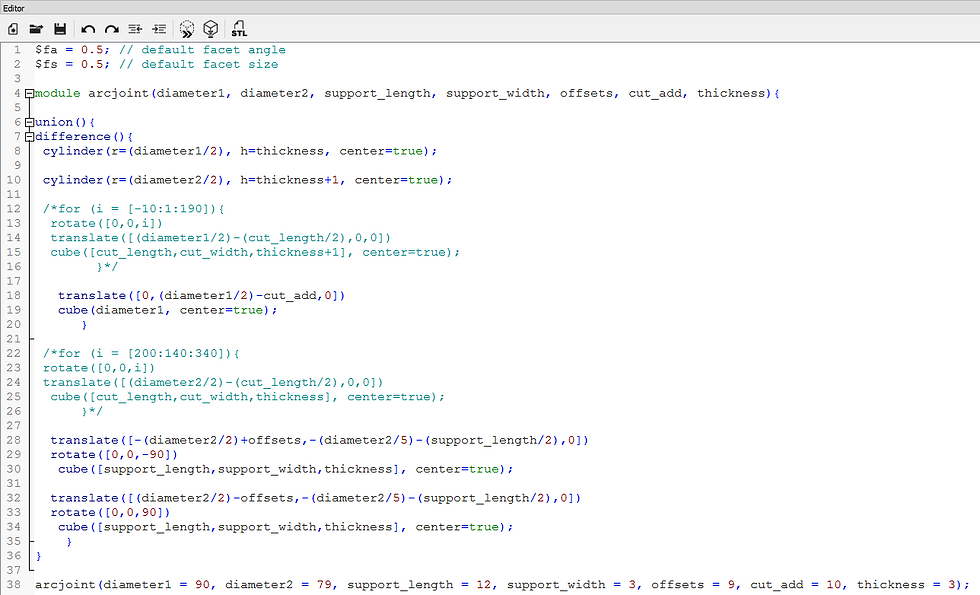Click the Save file icon
The height and width of the screenshot is (595, 980).
coord(60,29)
